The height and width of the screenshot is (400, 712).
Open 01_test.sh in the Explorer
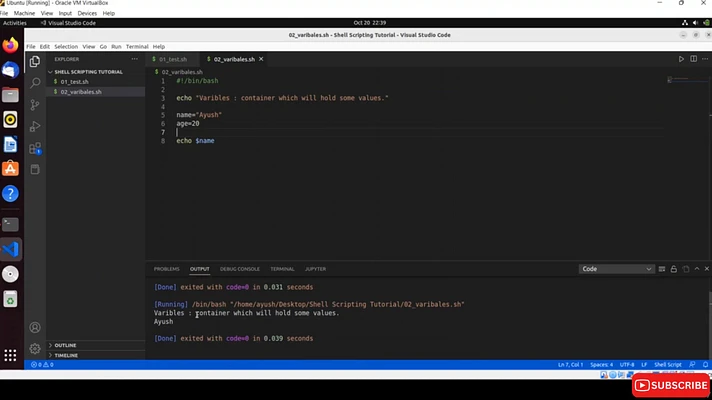click(74, 82)
